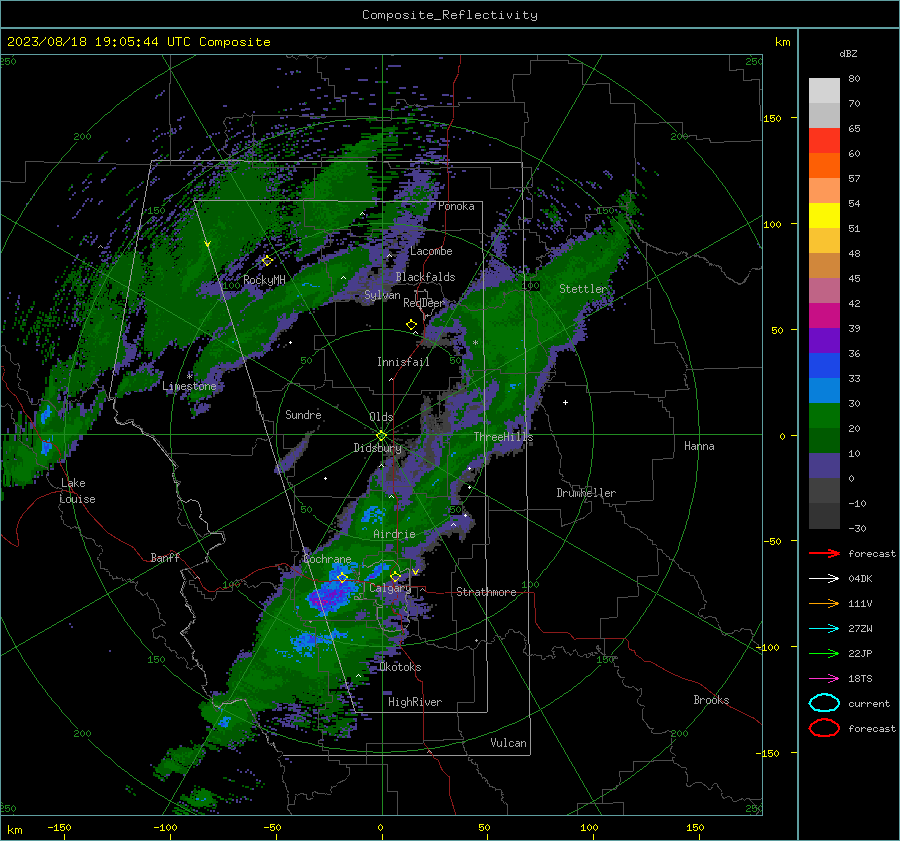Click the Sundre town label
The image size is (900, 841).
(303, 414)
